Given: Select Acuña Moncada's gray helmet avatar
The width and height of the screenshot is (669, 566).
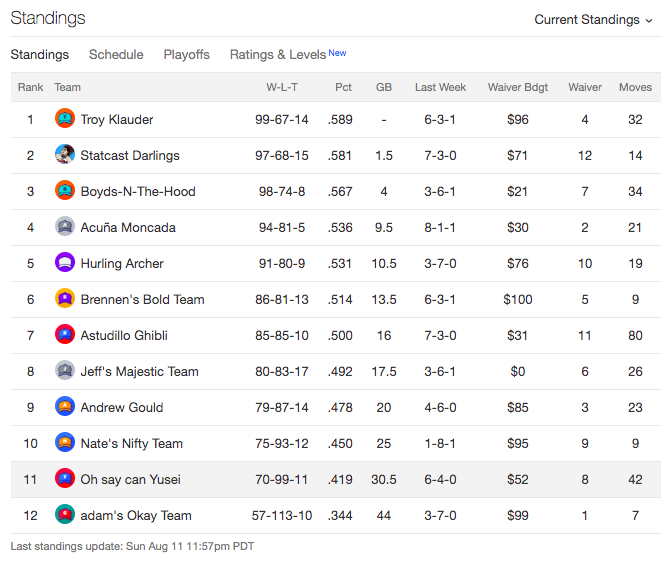Looking at the screenshot, I should coord(65,226).
